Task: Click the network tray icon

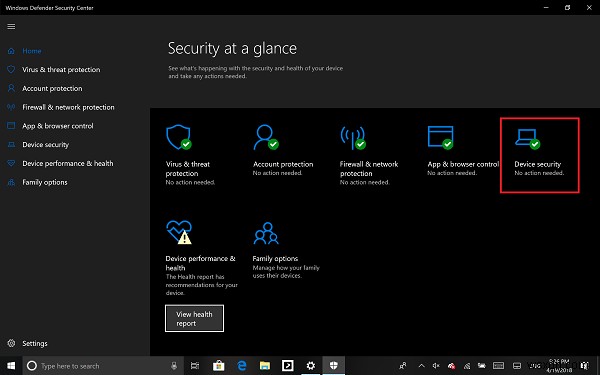Action: click(467, 366)
